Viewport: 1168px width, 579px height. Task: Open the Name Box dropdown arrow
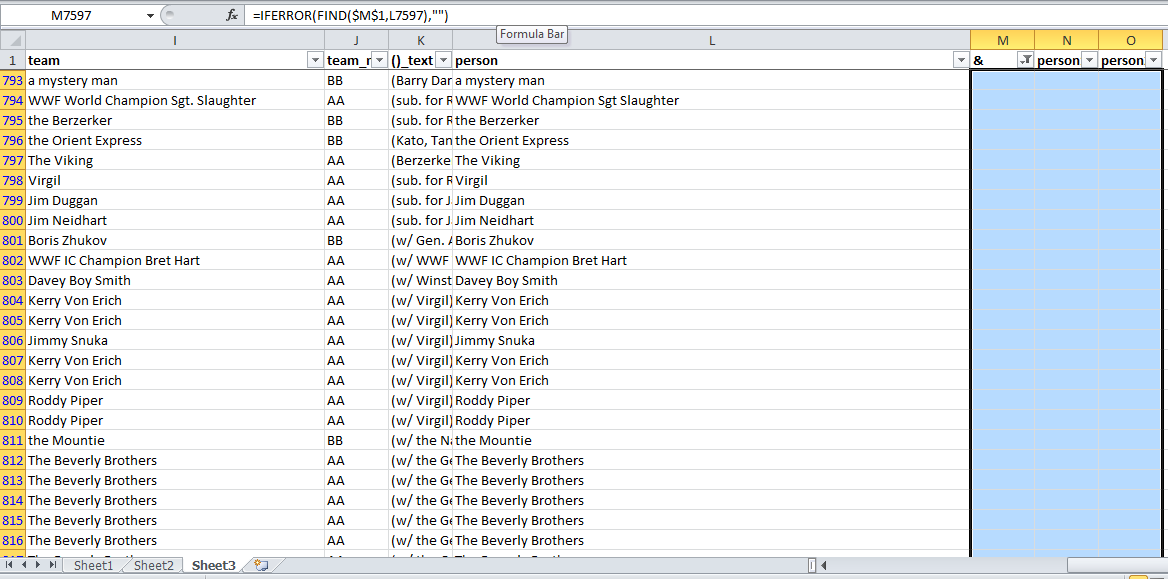click(151, 16)
